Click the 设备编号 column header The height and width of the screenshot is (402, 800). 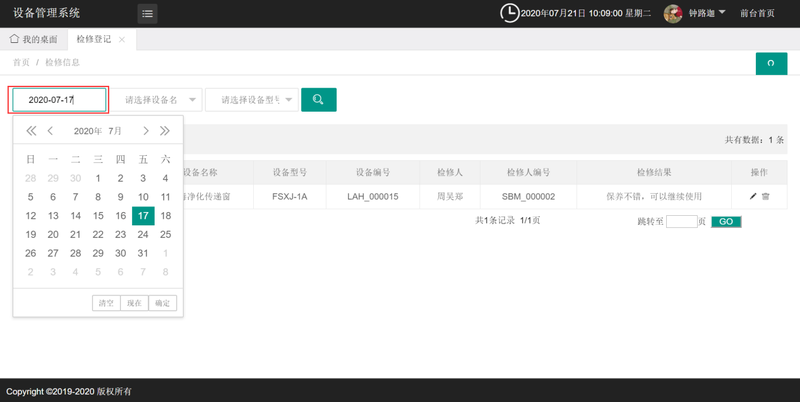click(x=372, y=172)
